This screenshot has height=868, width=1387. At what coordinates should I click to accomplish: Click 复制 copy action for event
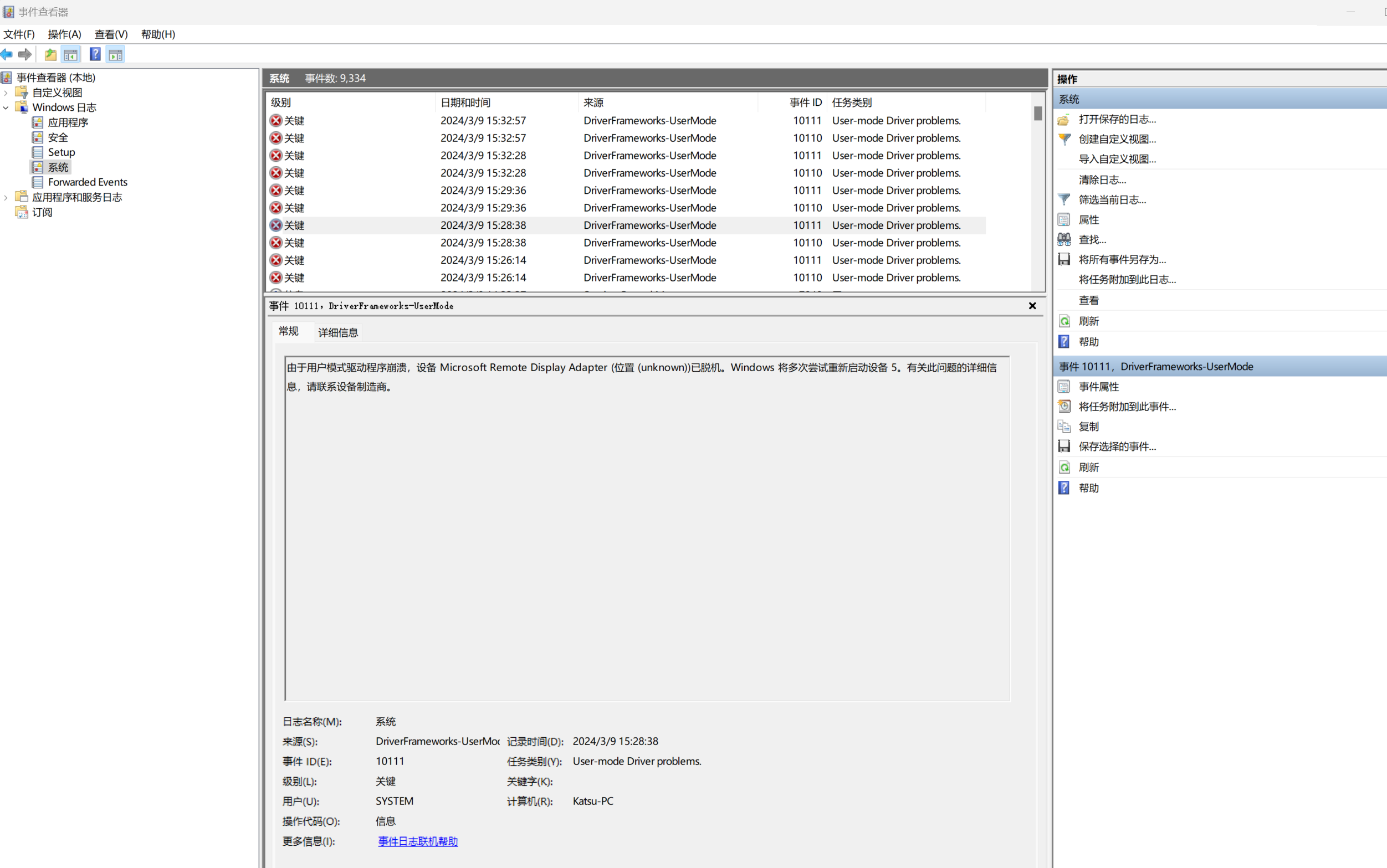pos(1088,427)
